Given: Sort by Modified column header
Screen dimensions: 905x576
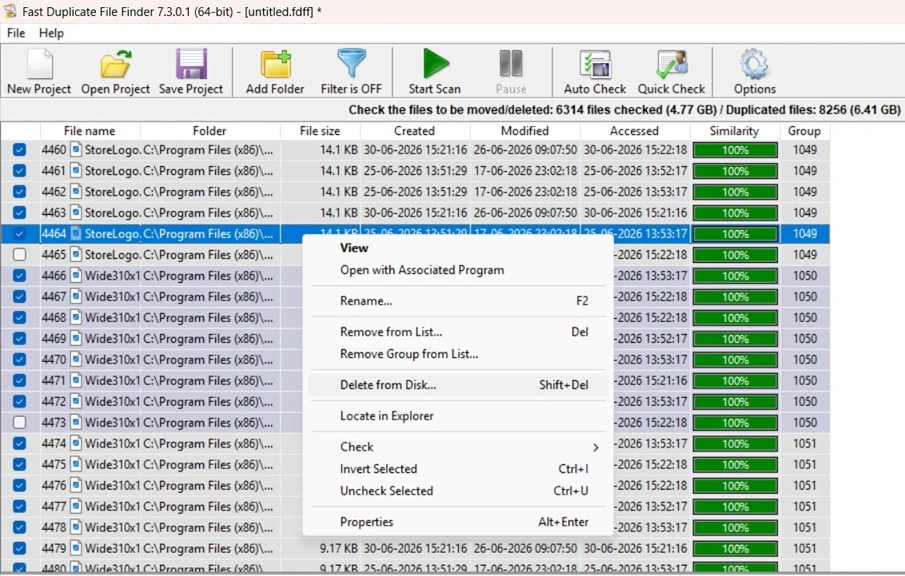Looking at the screenshot, I should [525, 131].
